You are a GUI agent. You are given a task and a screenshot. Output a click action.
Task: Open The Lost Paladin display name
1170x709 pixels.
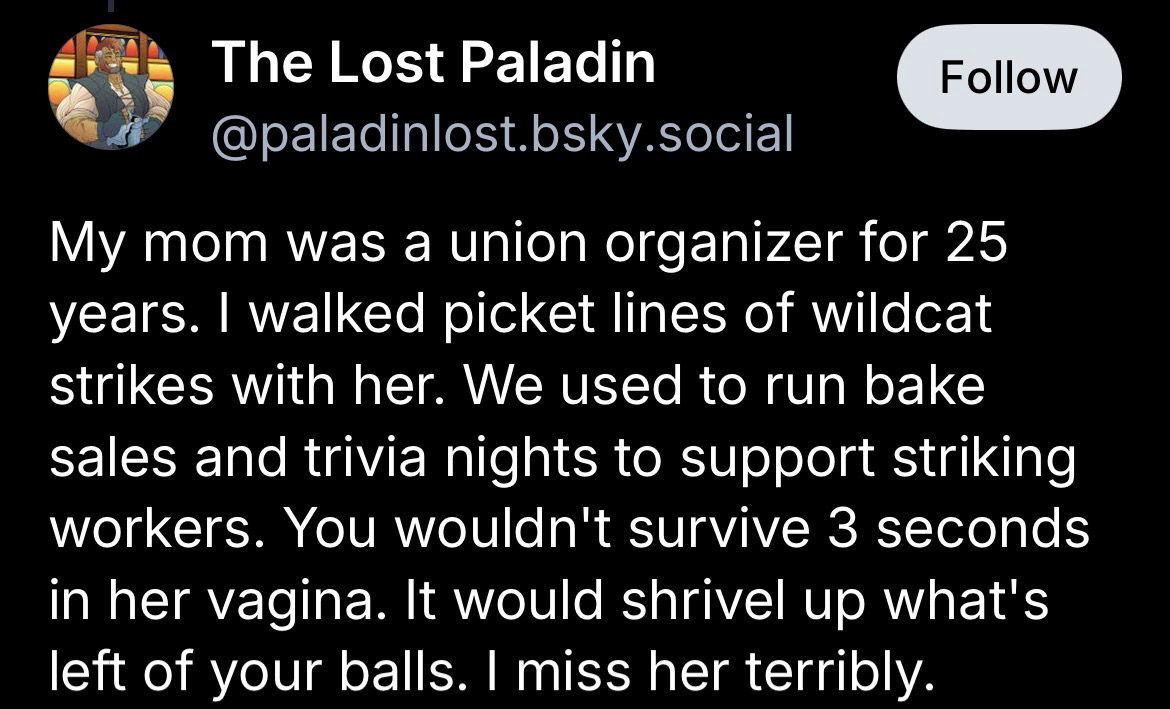pos(433,64)
